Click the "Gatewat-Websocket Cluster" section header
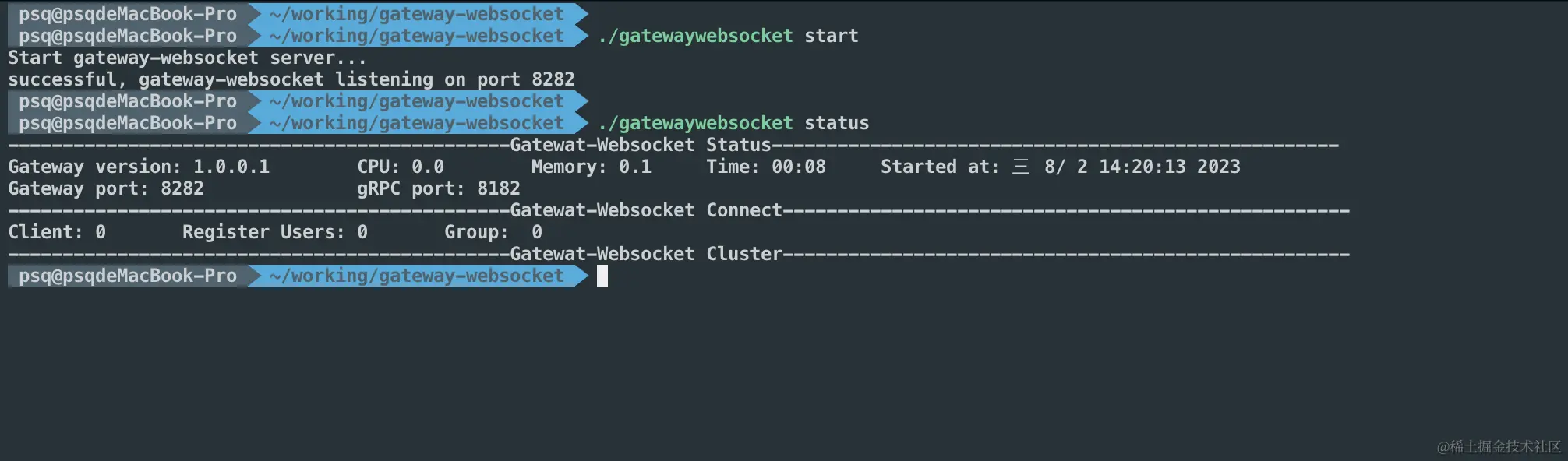Image resolution: width=1568 pixels, height=461 pixels. pyautogui.click(x=645, y=254)
